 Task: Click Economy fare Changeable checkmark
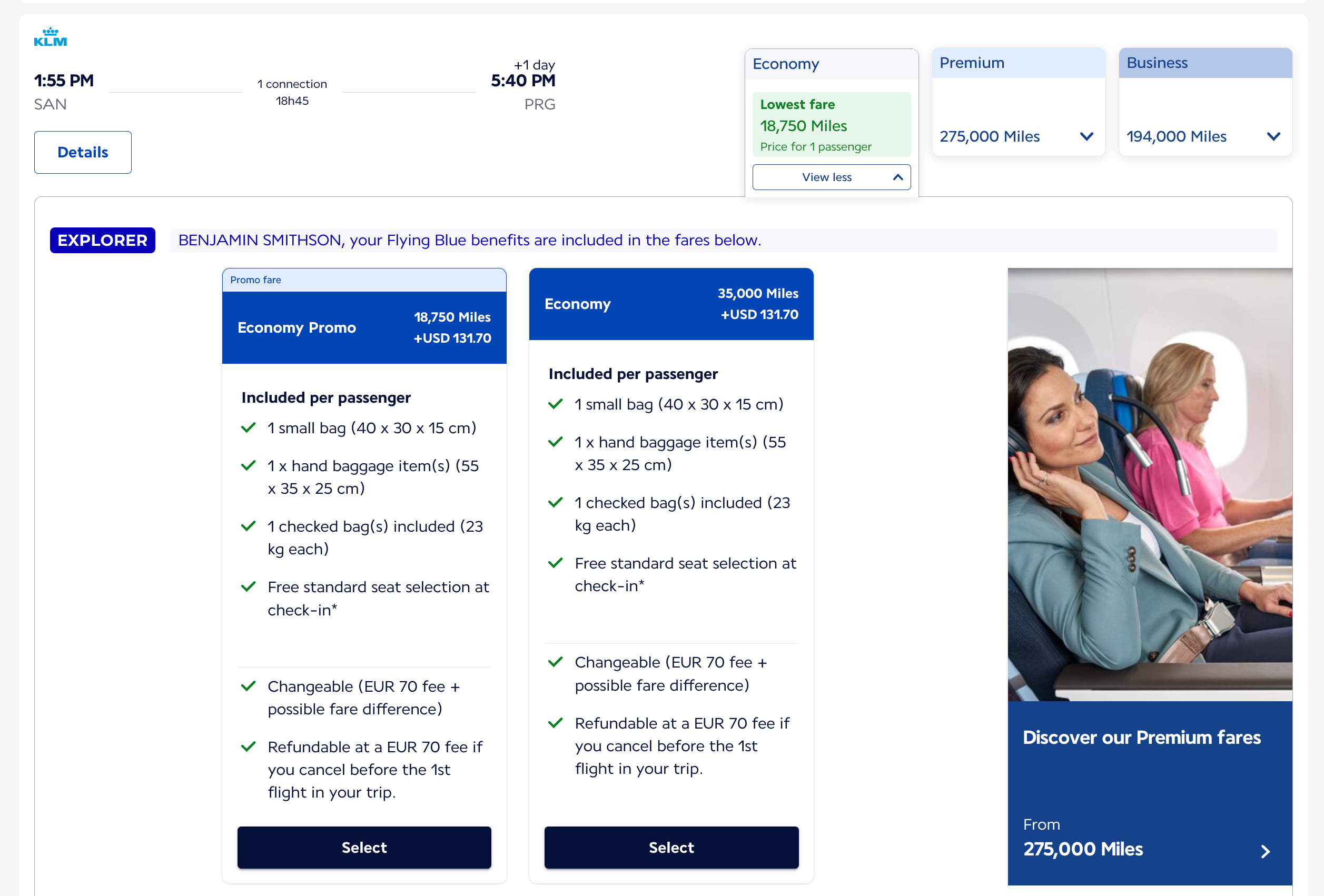tap(556, 662)
